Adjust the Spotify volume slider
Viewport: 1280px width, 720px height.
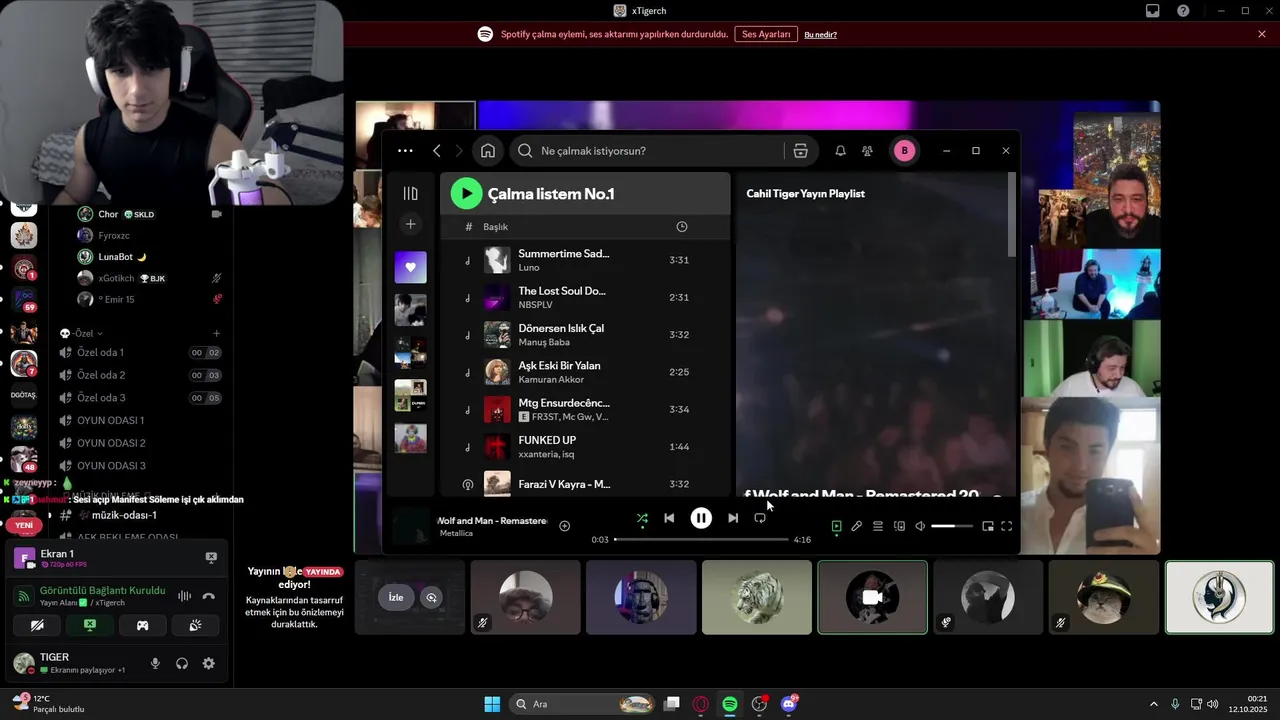click(952, 526)
